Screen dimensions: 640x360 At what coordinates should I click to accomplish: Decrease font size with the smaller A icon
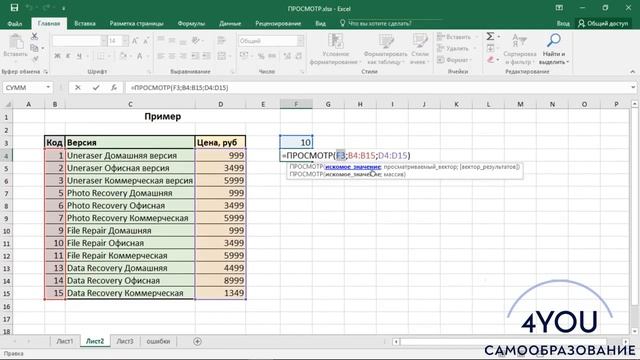click(146, 41)
